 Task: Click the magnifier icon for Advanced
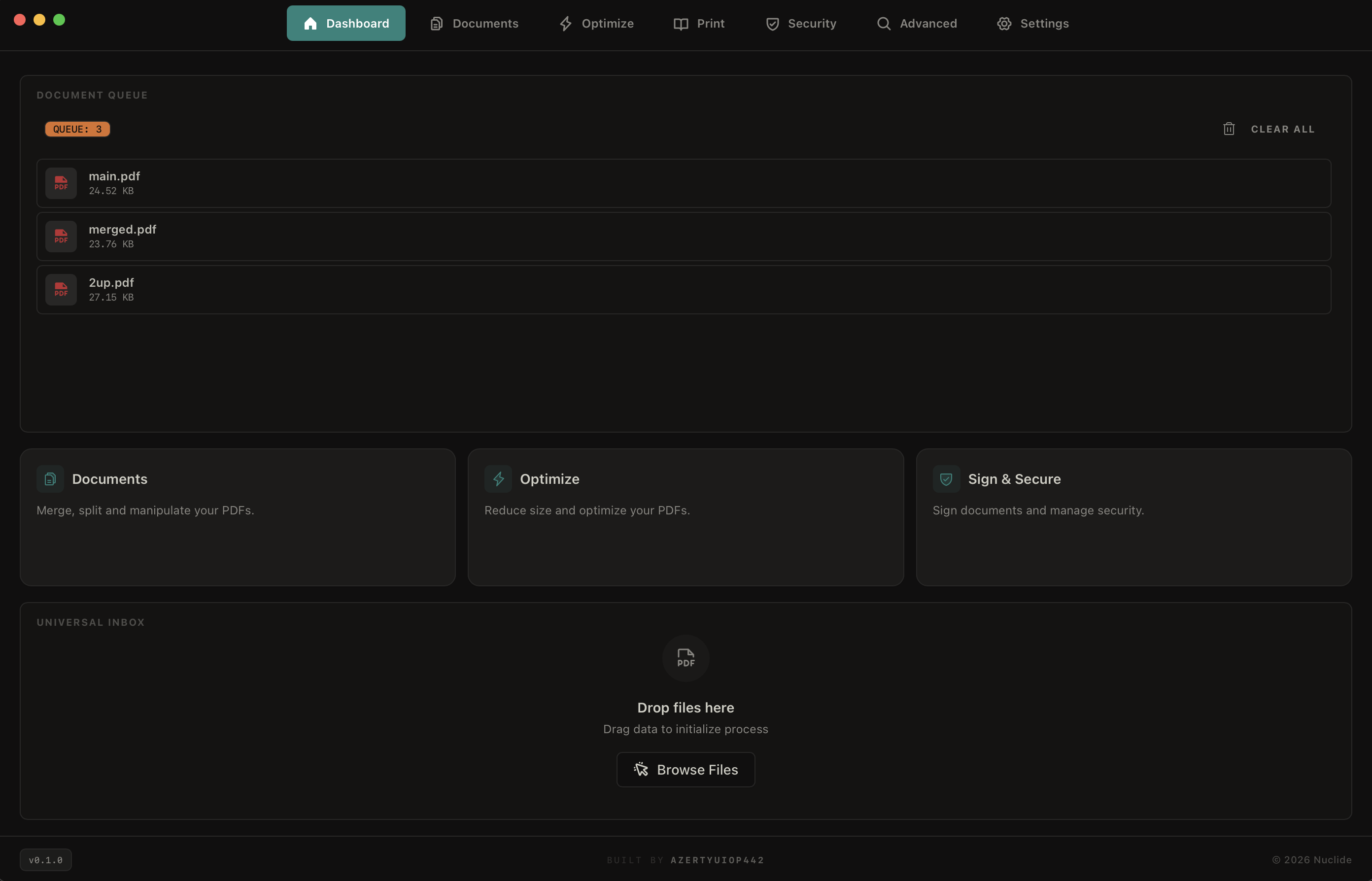(884, 24)
